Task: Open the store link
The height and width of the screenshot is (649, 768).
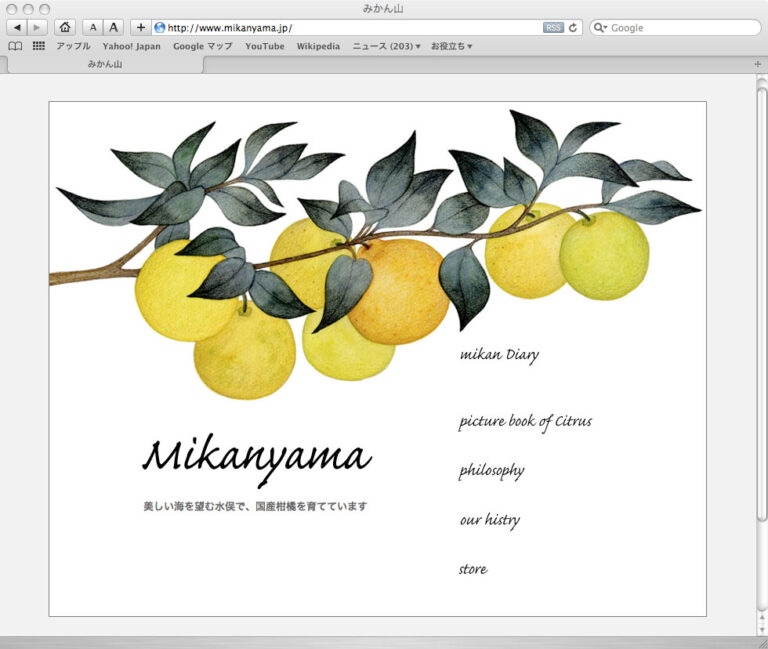Action: (x=473, y=569)
